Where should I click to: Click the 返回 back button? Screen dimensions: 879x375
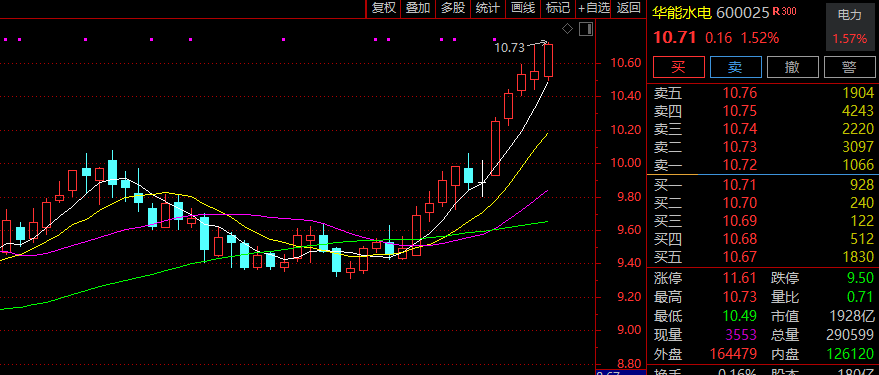pos(628,8)
